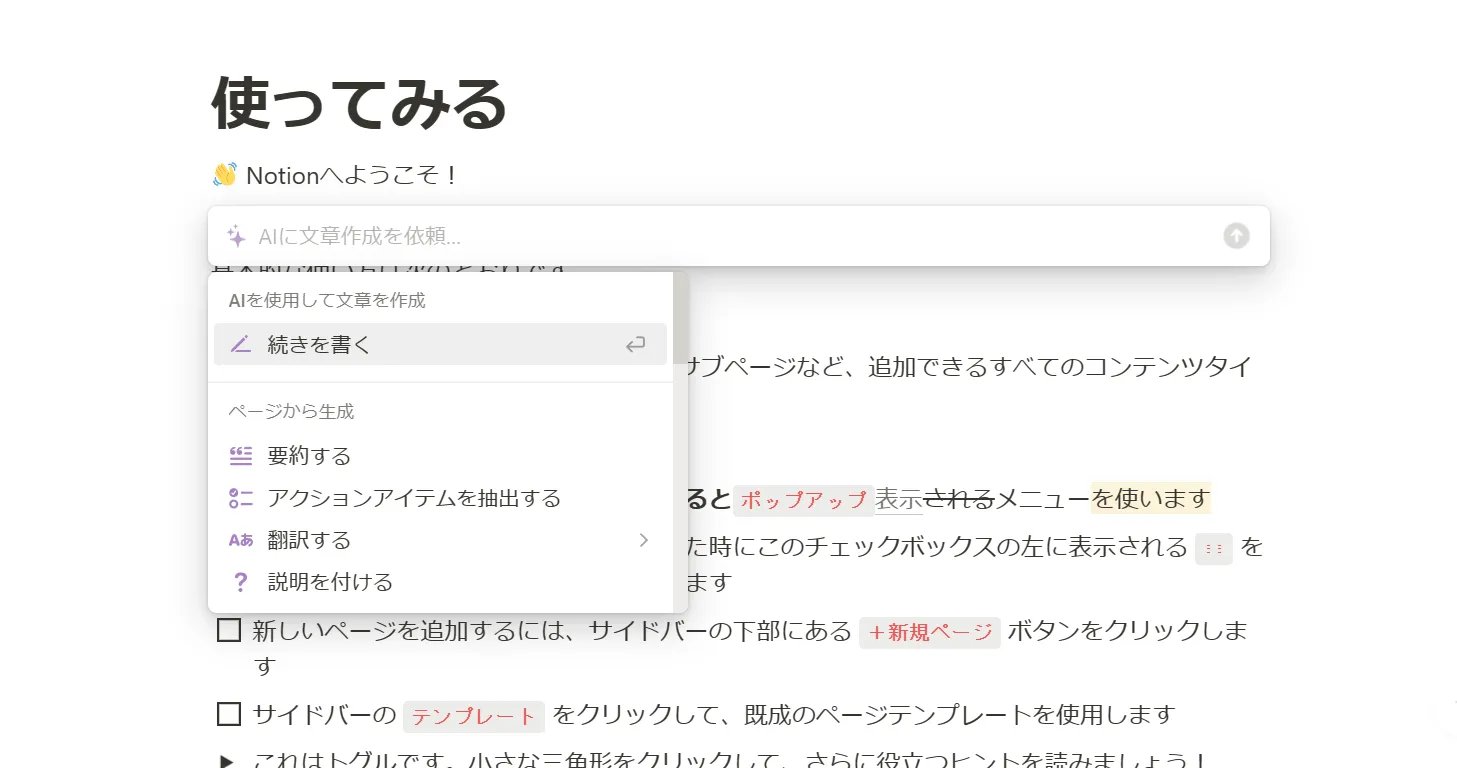This screenshot has width=1457, height=768.
Task: Click the checklist icon for action items
Action: [240, 498]
